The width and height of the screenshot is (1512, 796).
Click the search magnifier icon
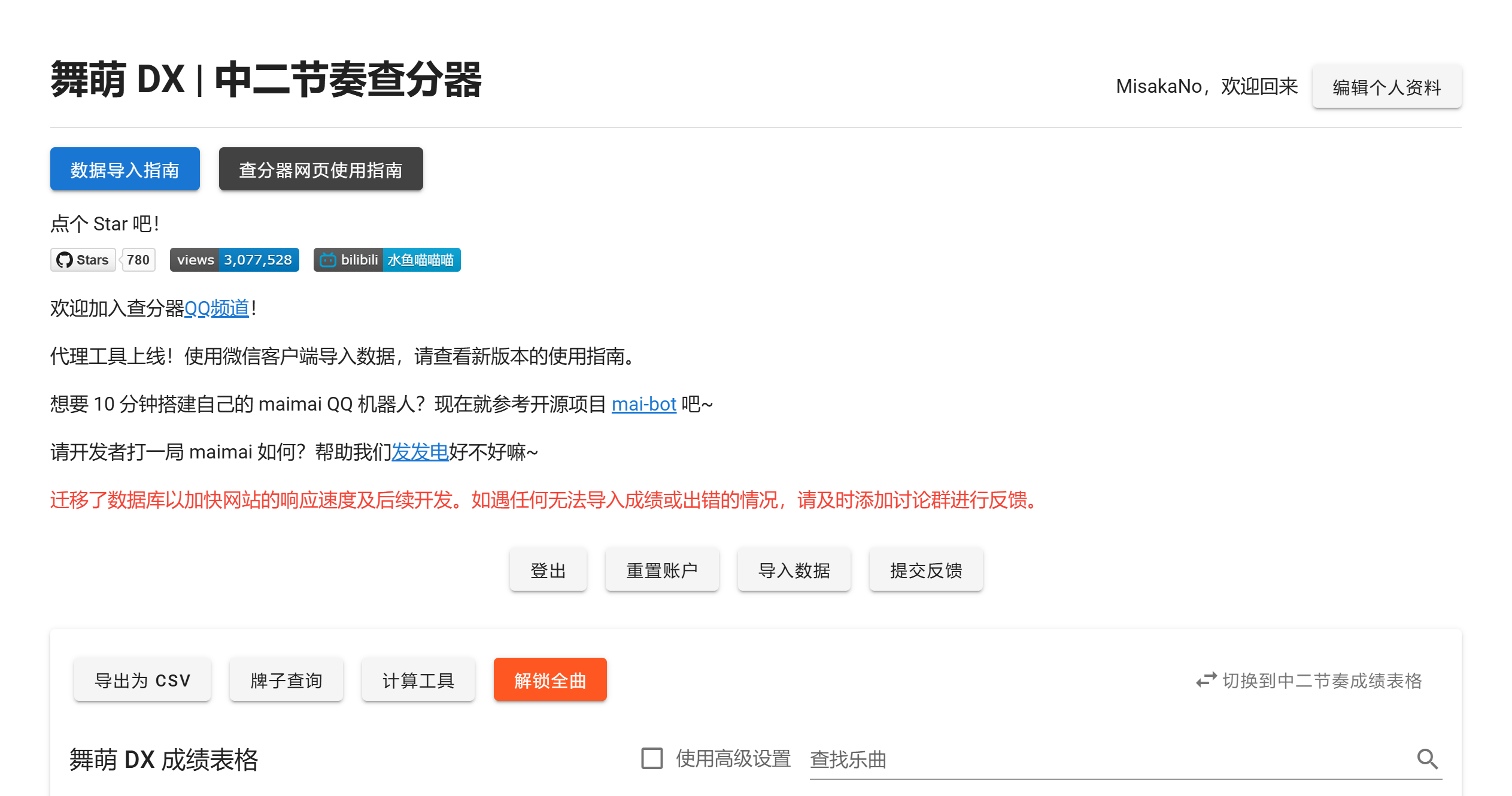point(1427,759)
